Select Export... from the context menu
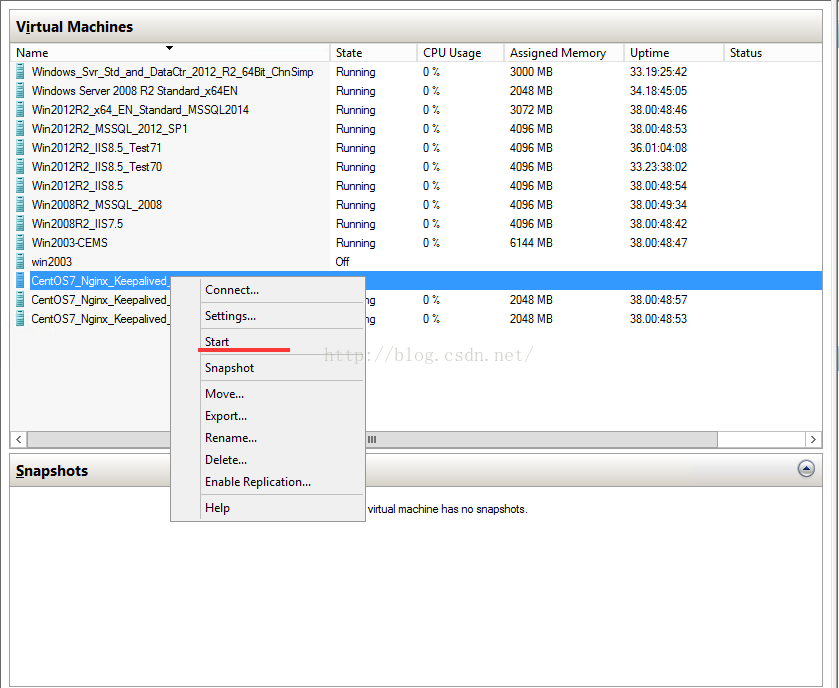This screenshot has width=839, height=688. point(225,416)
